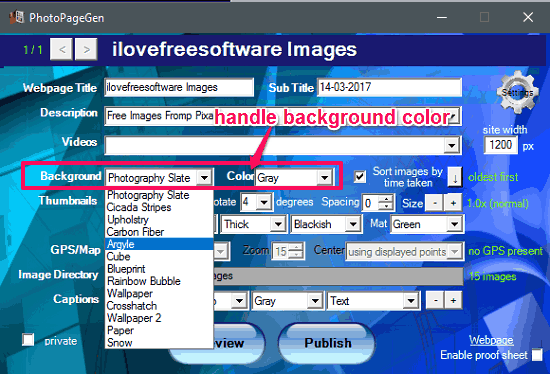Screen dimensions: 550x374
Task: Decrease thumbnail size with minus button
Action: [x=435, y=203]
